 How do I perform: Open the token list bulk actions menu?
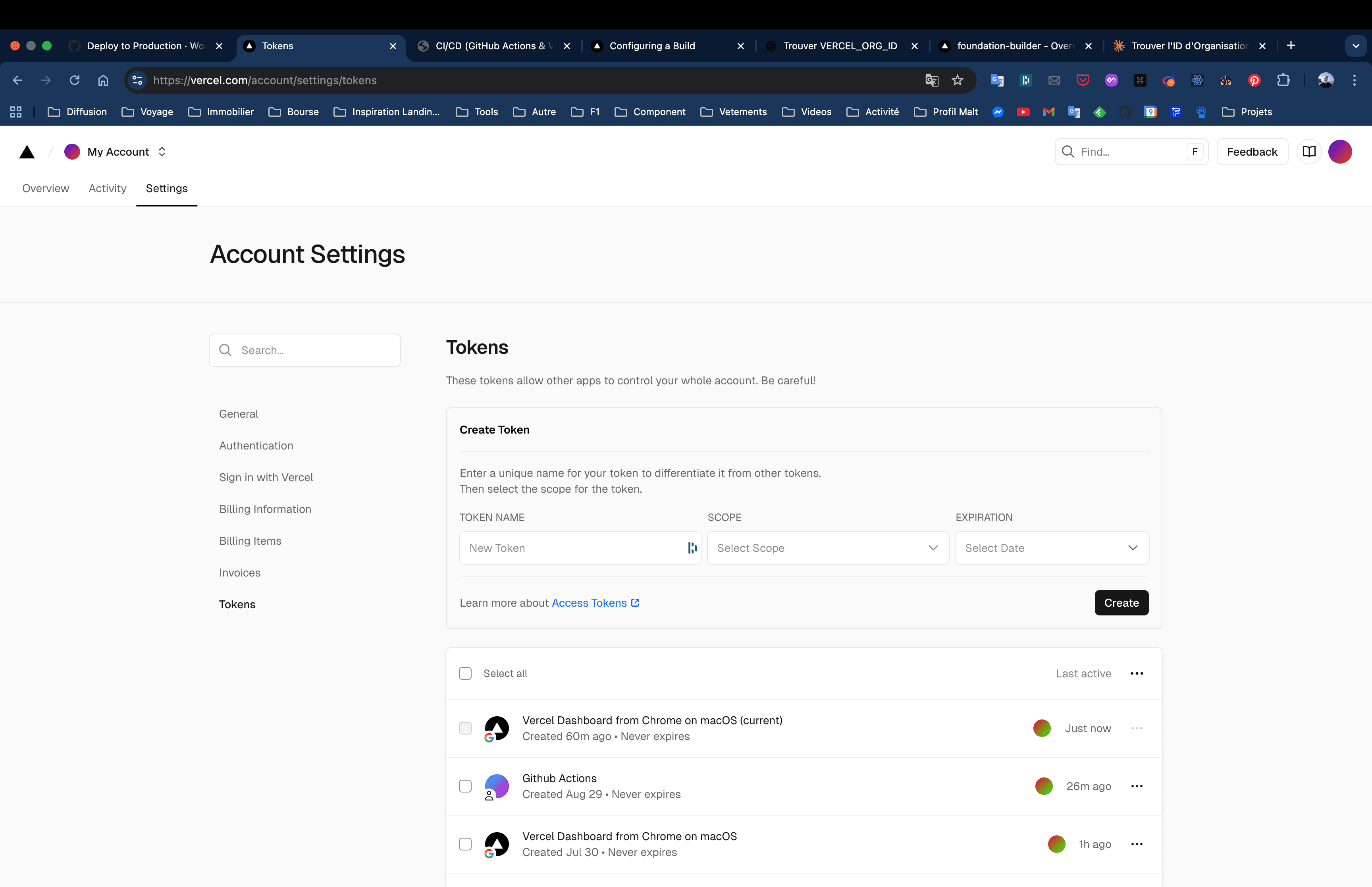coord(1137,673)
